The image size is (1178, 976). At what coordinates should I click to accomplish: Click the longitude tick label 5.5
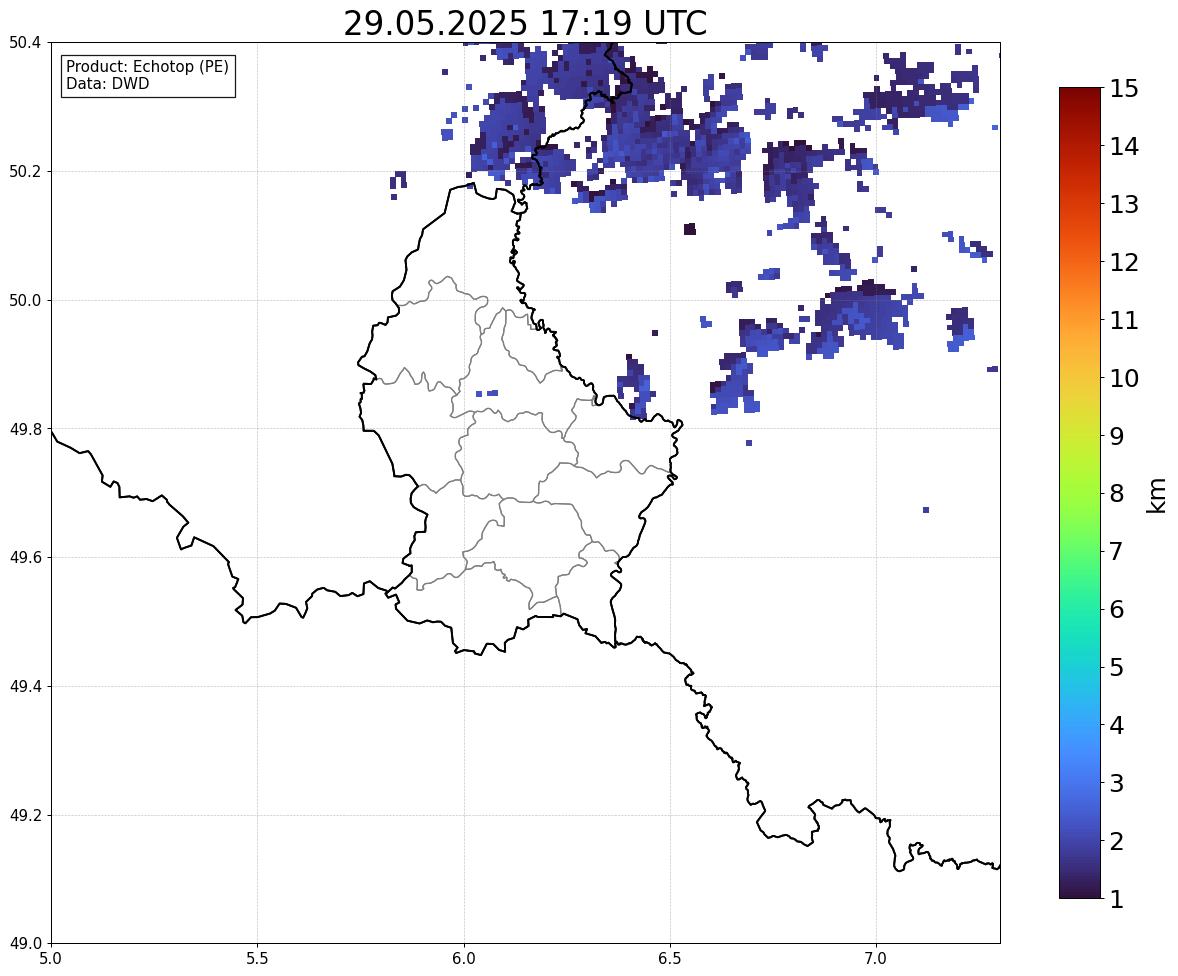coord(257,959)
